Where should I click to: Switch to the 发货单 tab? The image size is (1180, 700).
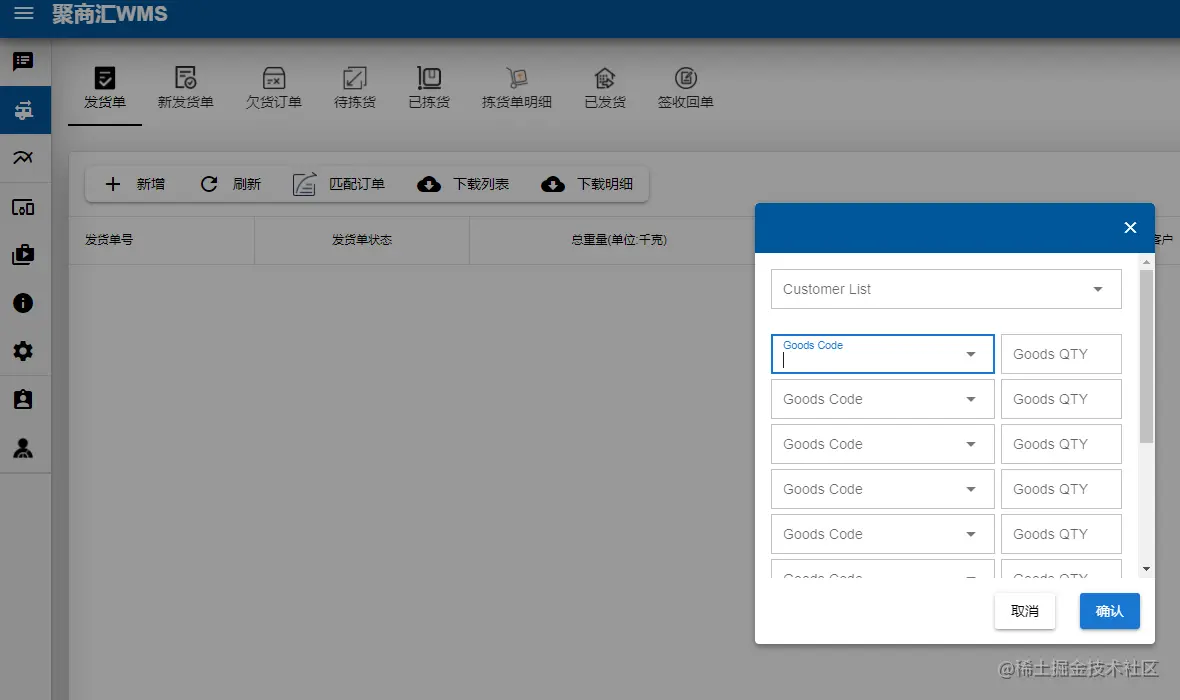105,88
